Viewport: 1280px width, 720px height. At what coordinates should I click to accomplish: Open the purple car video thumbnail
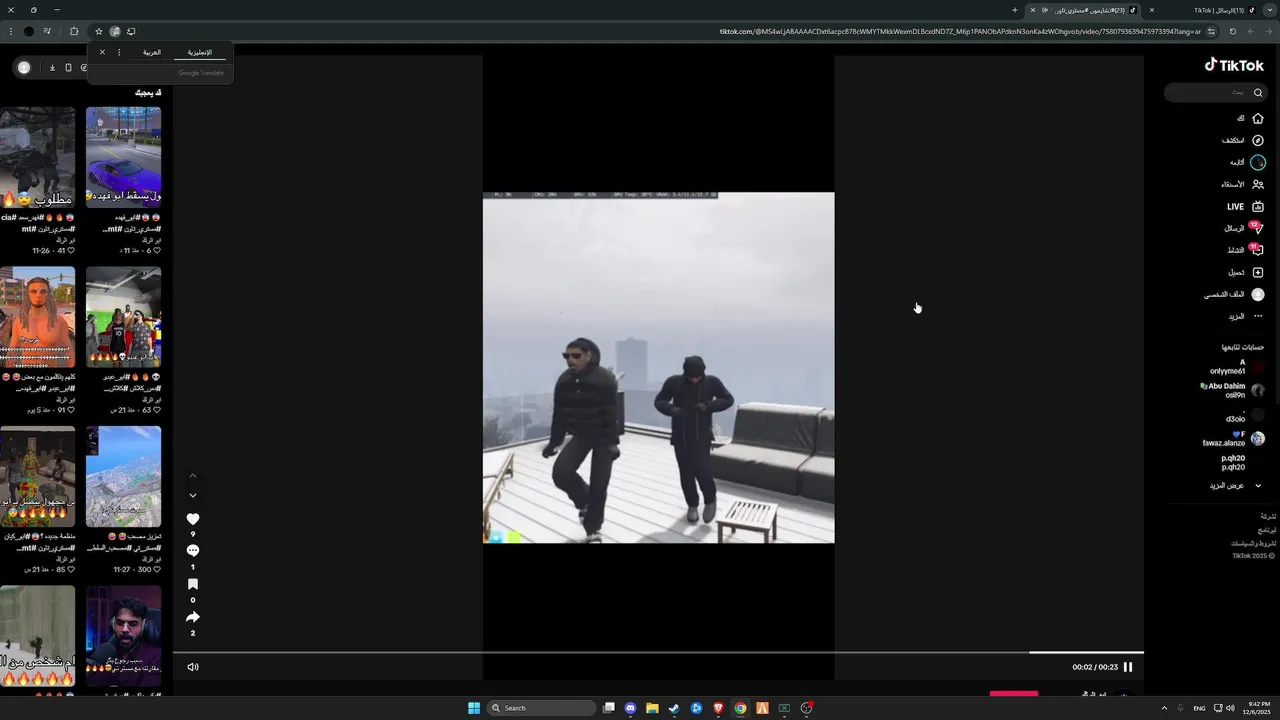[x=123, y=157]
